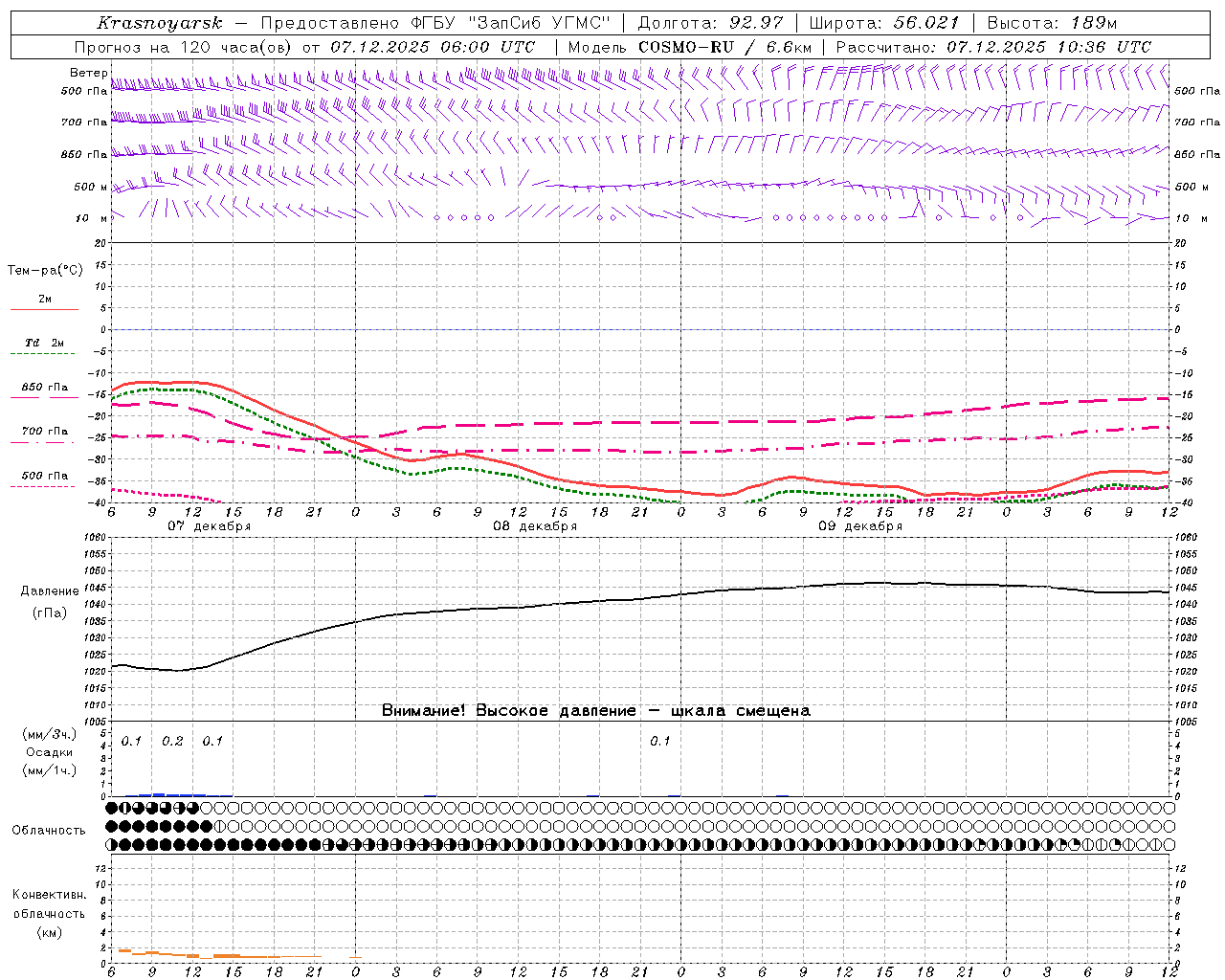Select the Долгота 92.97 value
This screenshot has width=1225, height=980.
755,23
